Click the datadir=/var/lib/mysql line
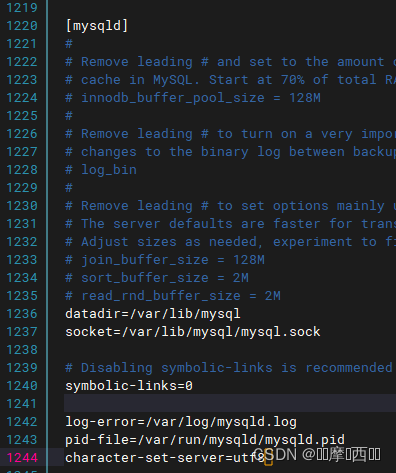 click(x=153, y=314)
